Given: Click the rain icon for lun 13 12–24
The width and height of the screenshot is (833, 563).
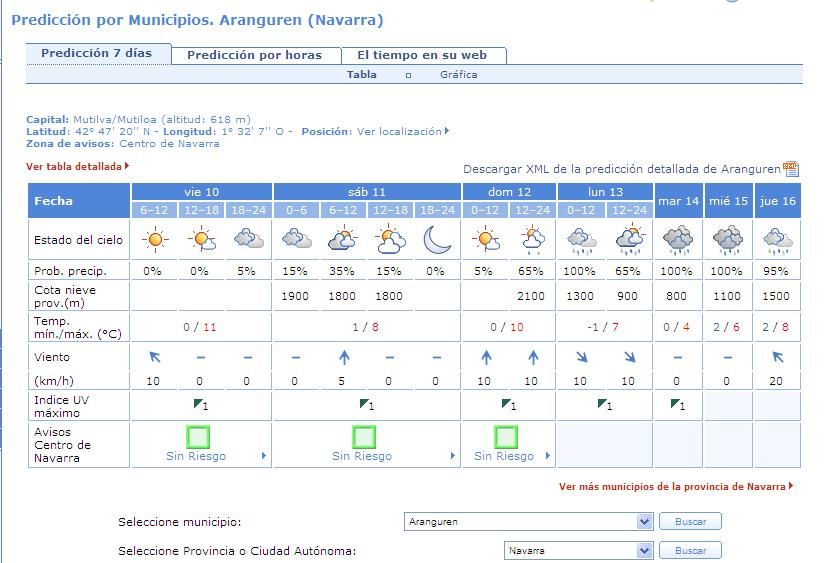Looking at the screenshot, I should pyautogui.click(x=630, y=240).
